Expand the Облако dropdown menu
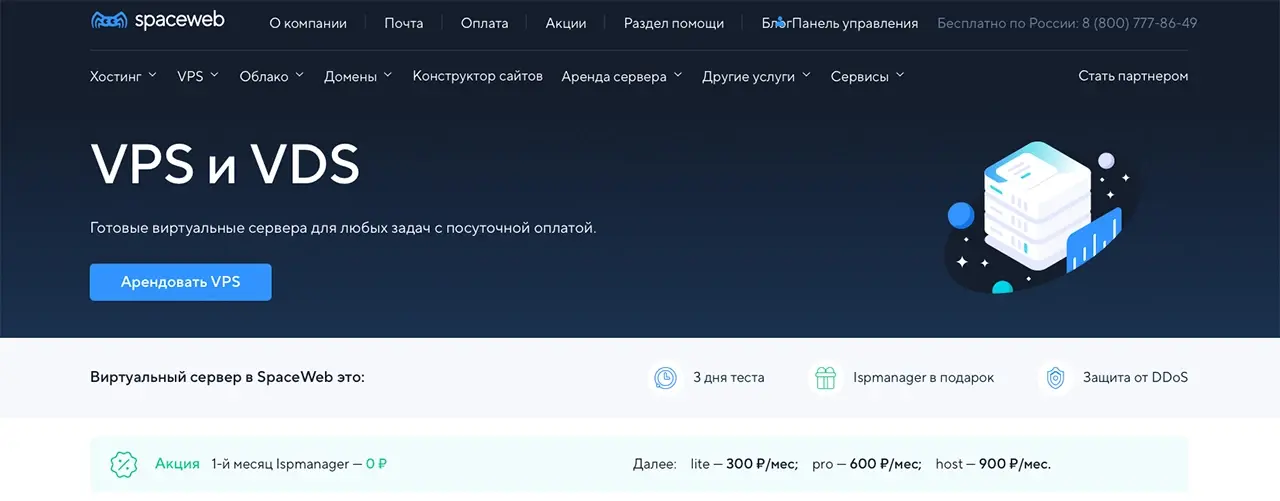This screenshot has width=1280, height=501. click(x=271, y=76)
